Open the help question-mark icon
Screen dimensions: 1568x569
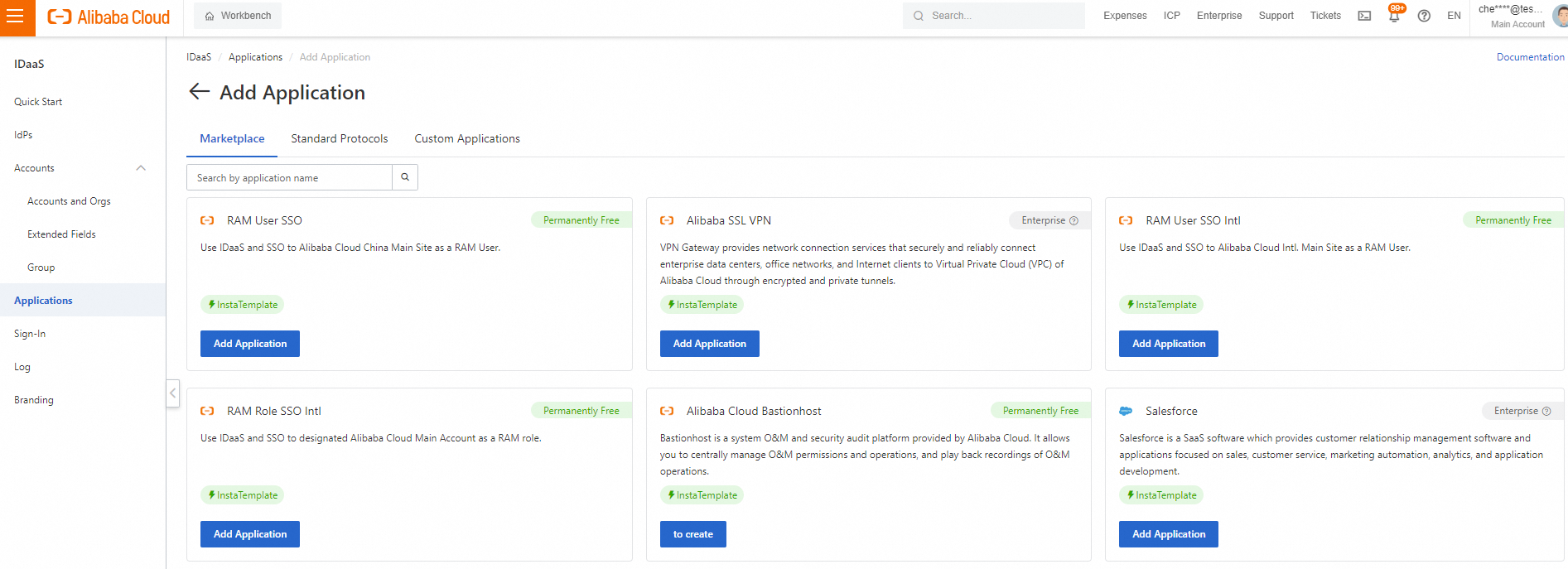click(x=1424, y=16)
